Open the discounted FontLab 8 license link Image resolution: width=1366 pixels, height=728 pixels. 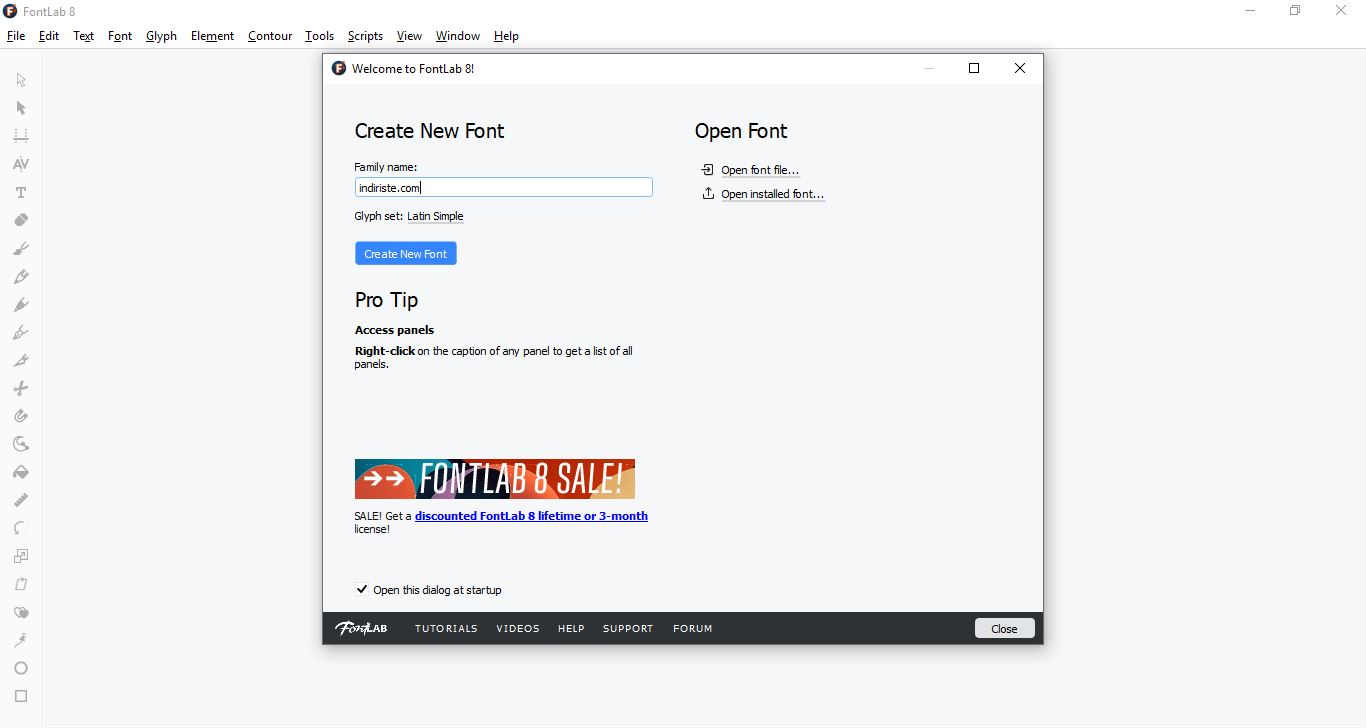[x=531, y=516]
